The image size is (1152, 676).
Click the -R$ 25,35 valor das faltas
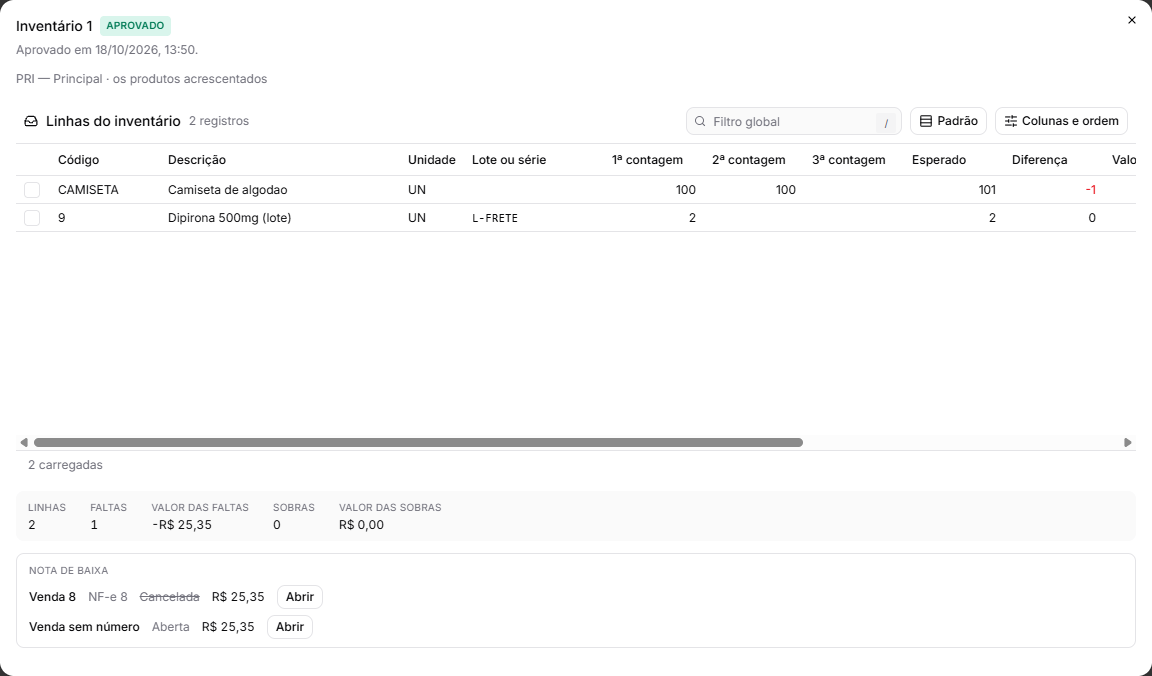181,525
